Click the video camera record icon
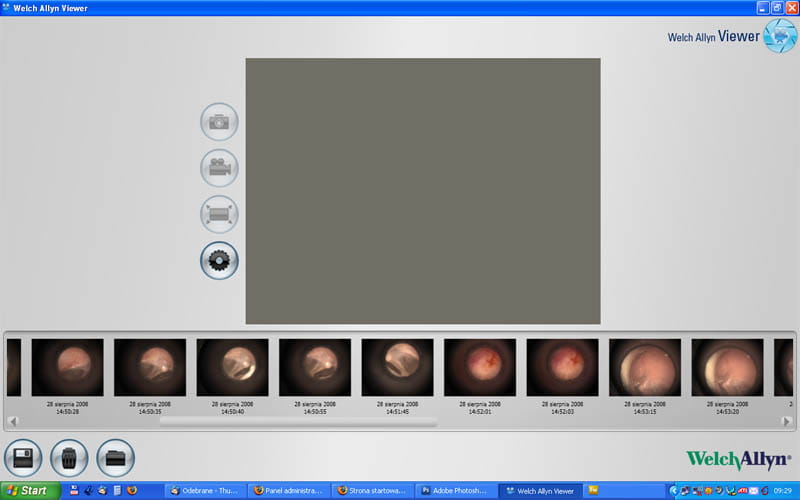The width and height of the screenshot is (800, 500). pyautogui.click(x=219, y=168)
